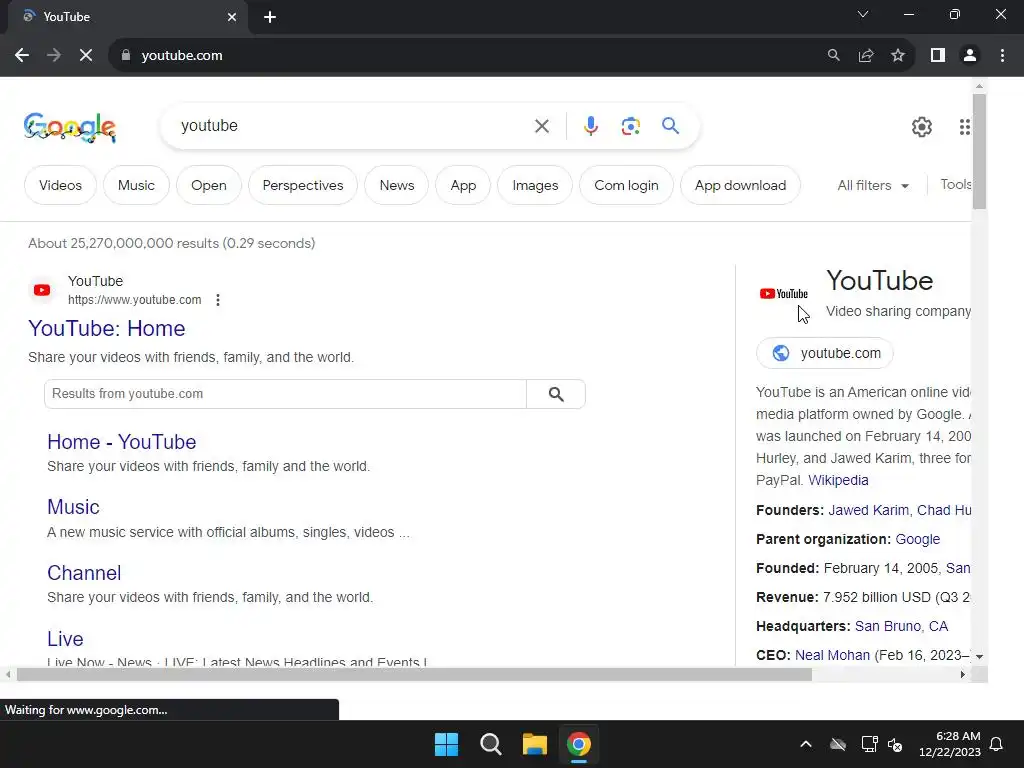
Task: Click the Google logo
Action: [x=70, y=127]
